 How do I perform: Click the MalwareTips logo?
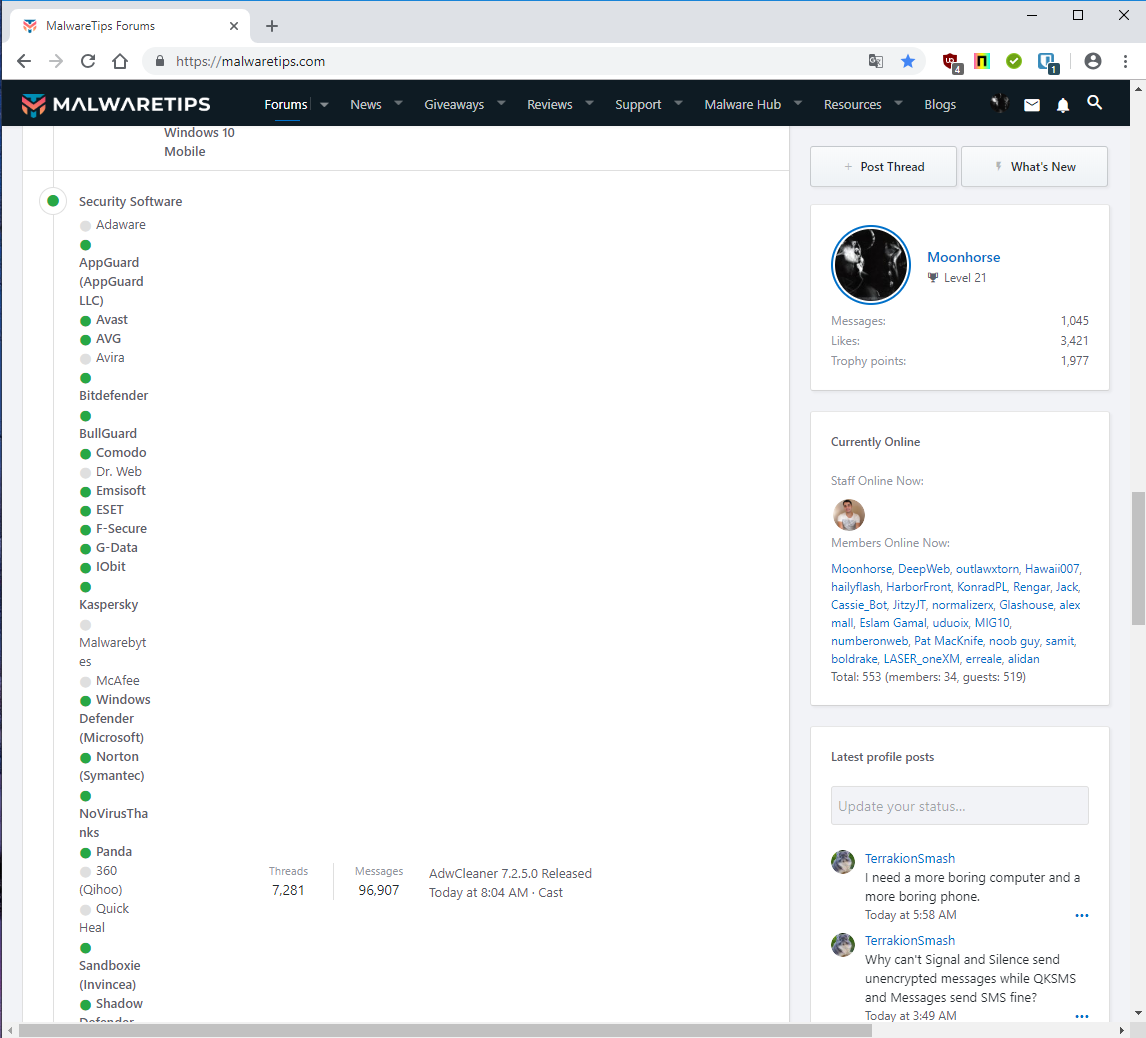115,105
